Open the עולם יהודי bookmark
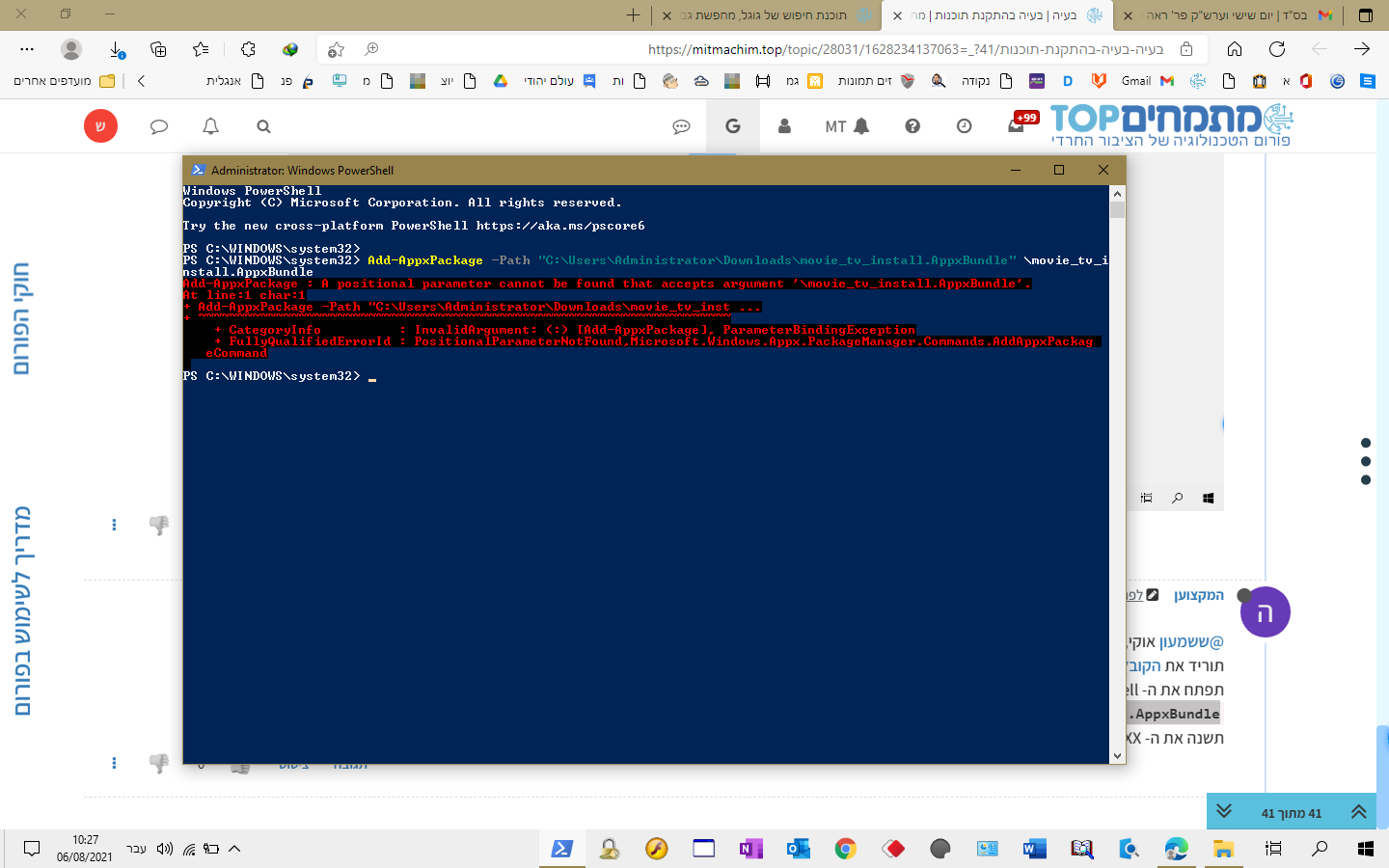 click(559, 81)
